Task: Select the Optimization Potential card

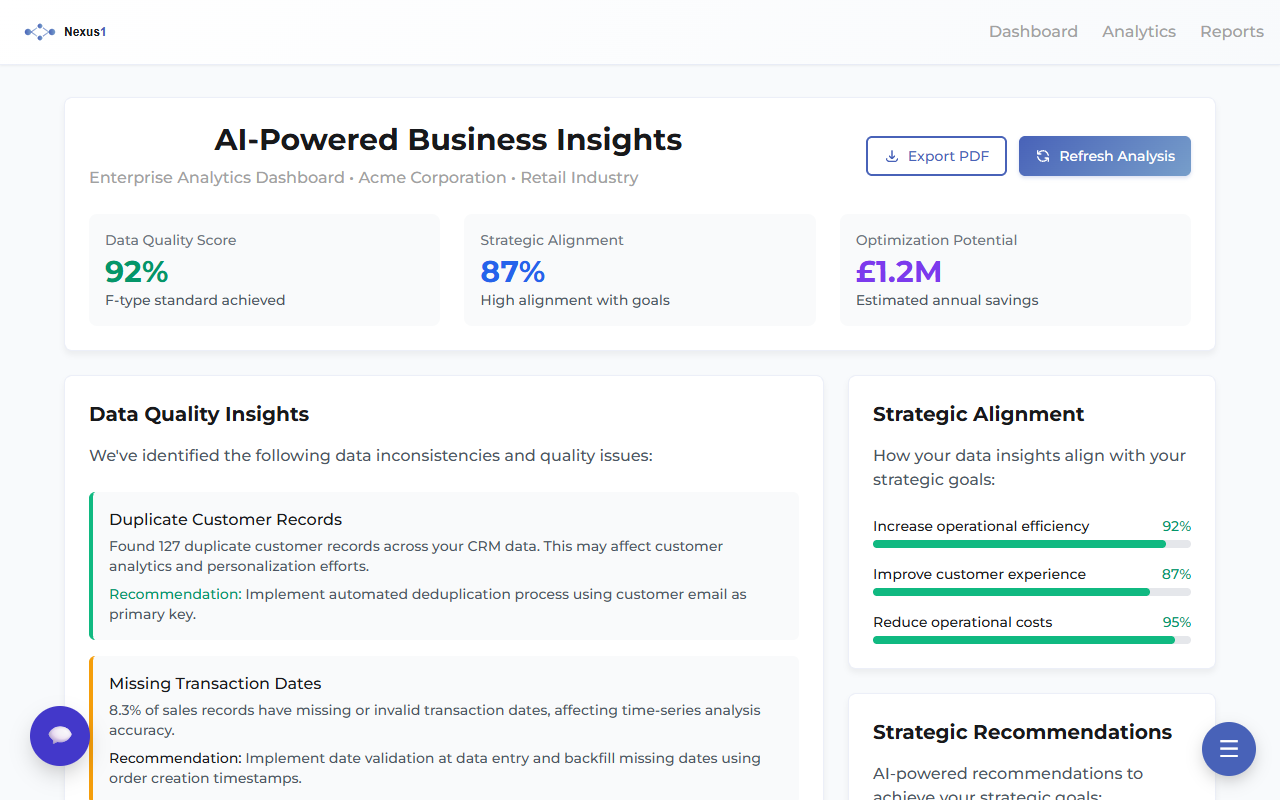Action: [x=1015, y=270]
